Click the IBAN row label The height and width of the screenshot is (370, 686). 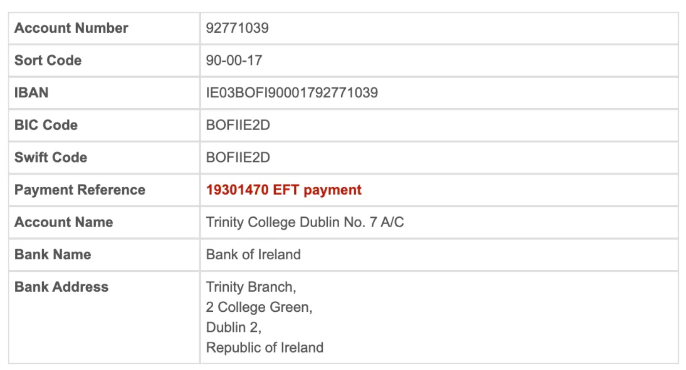32,93
